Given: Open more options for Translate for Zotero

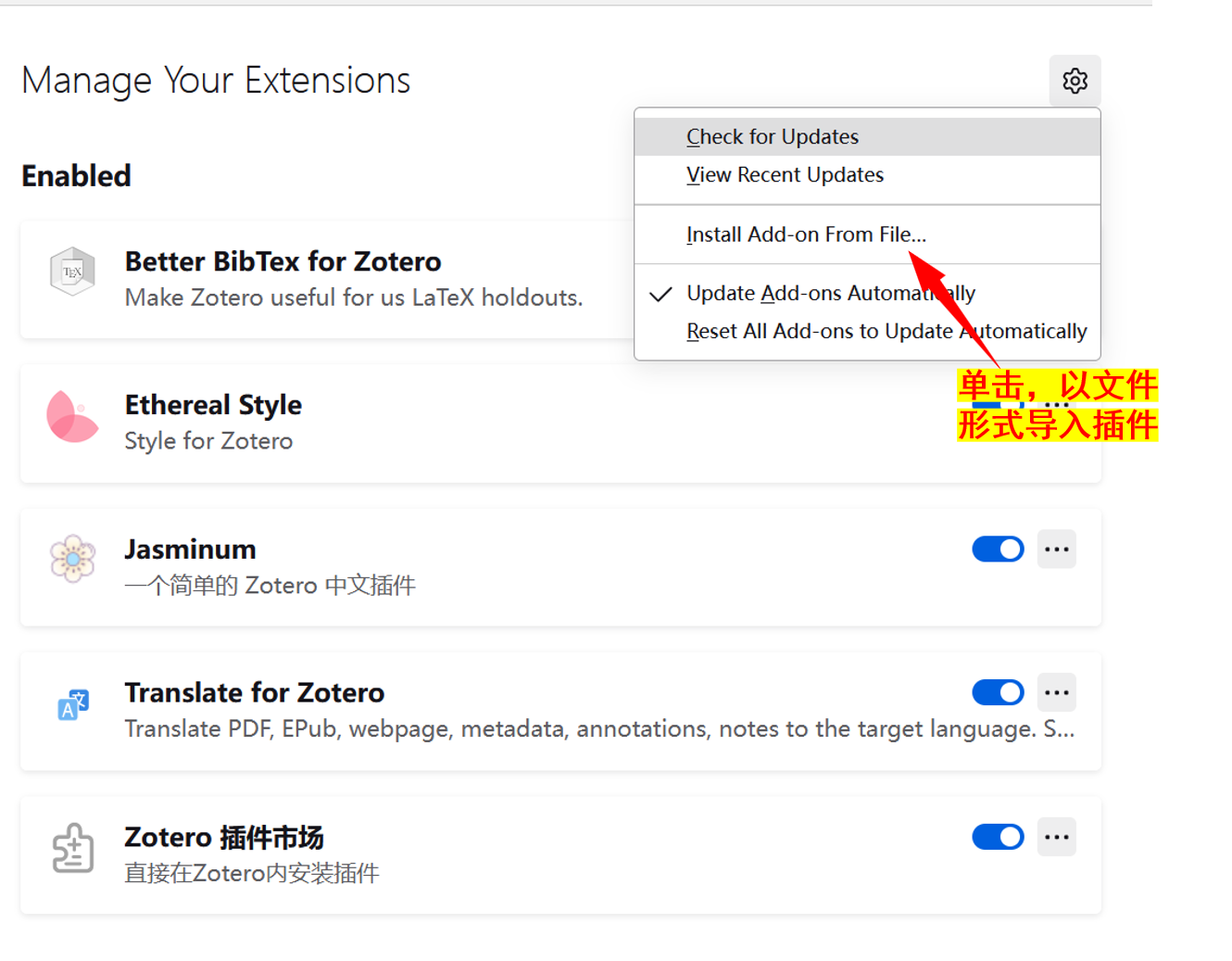Looking at the screenshot, I should point(1056,692).
